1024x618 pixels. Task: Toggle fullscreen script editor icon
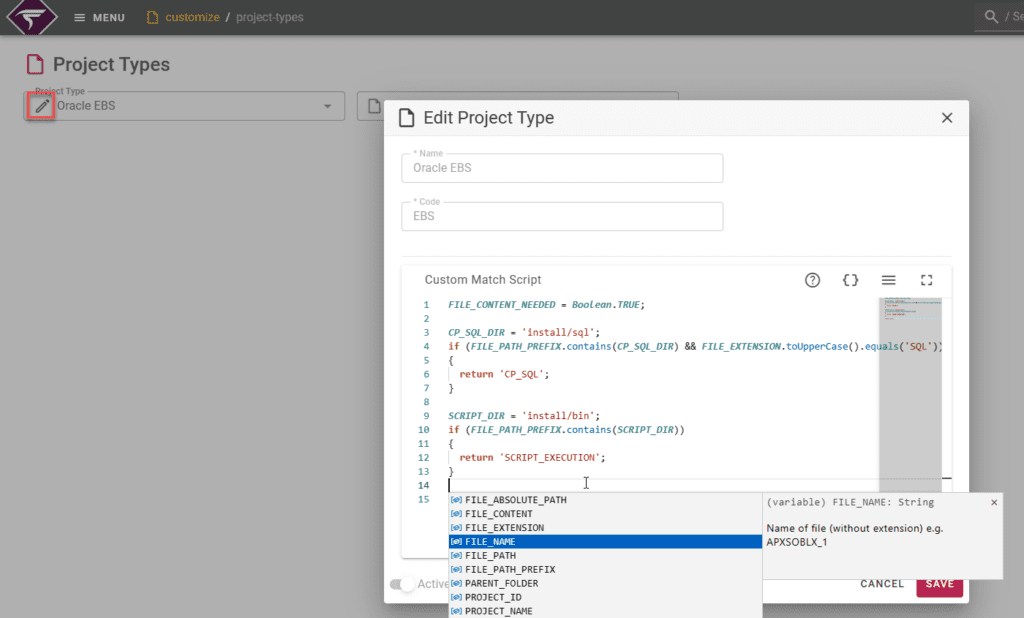[927, 280]
